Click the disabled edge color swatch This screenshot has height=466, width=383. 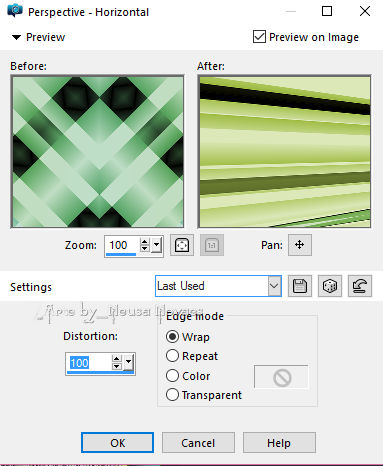[282, 377]
